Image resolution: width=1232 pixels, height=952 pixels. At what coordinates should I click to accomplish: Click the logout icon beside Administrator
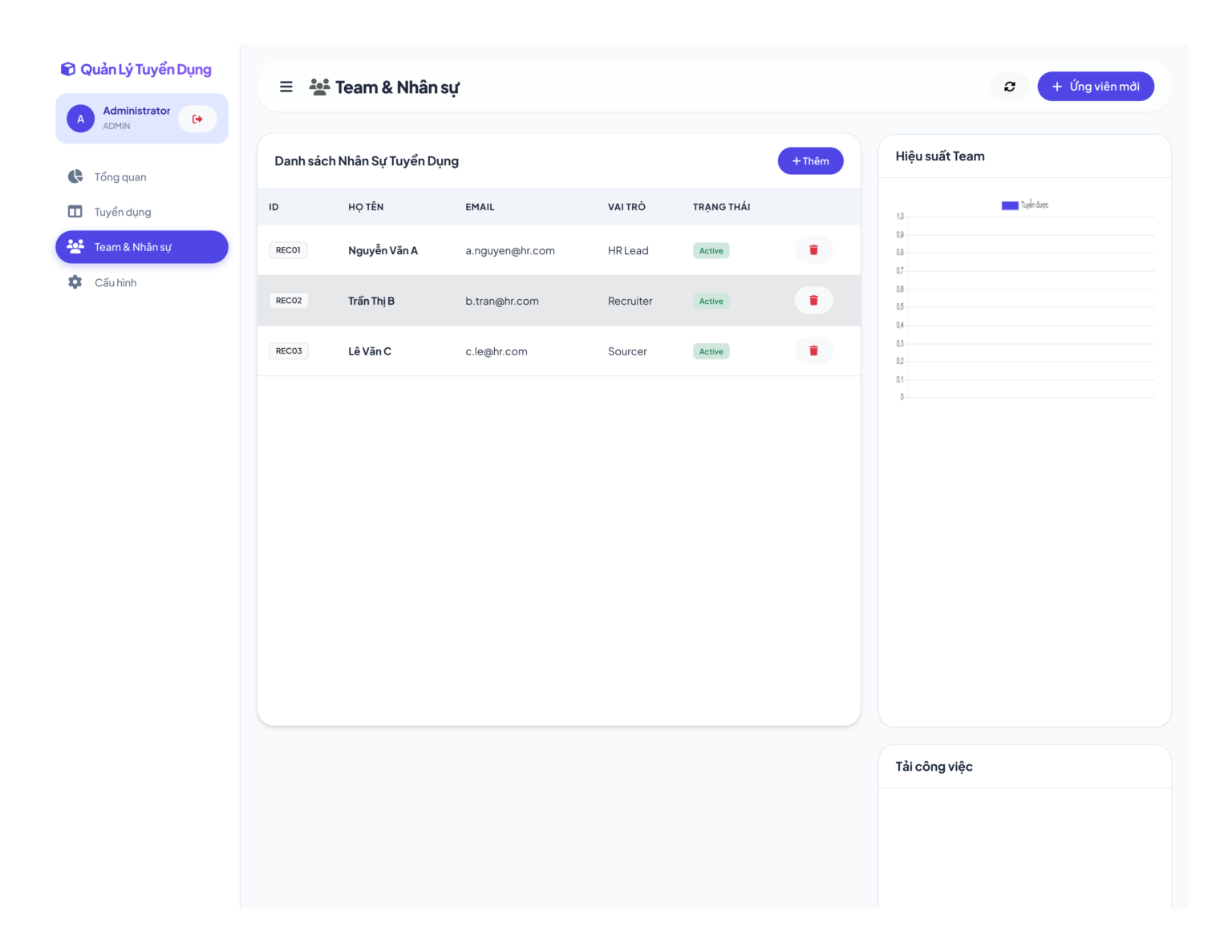197,119
